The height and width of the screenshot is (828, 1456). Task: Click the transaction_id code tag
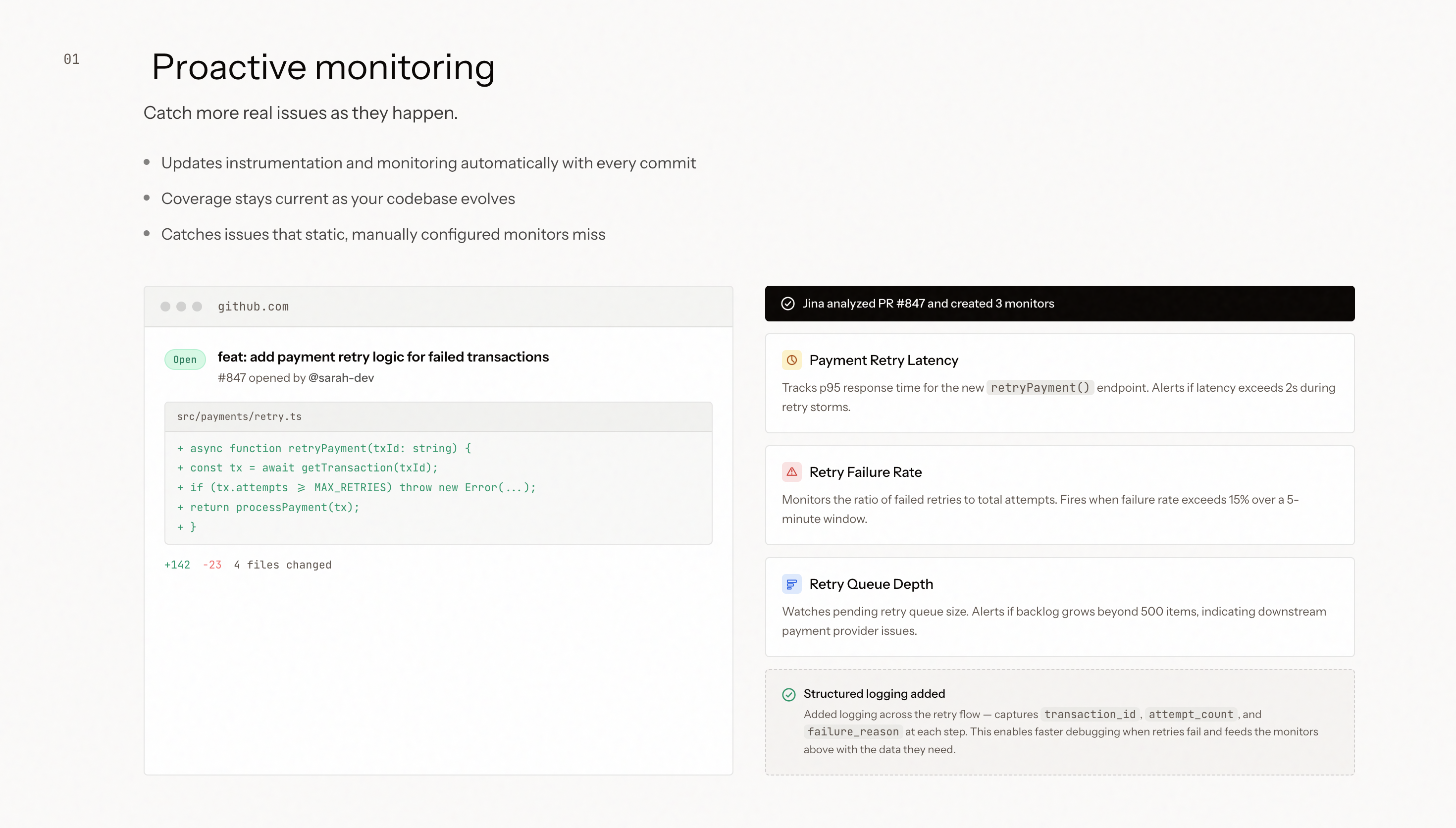click(1090, 714)
